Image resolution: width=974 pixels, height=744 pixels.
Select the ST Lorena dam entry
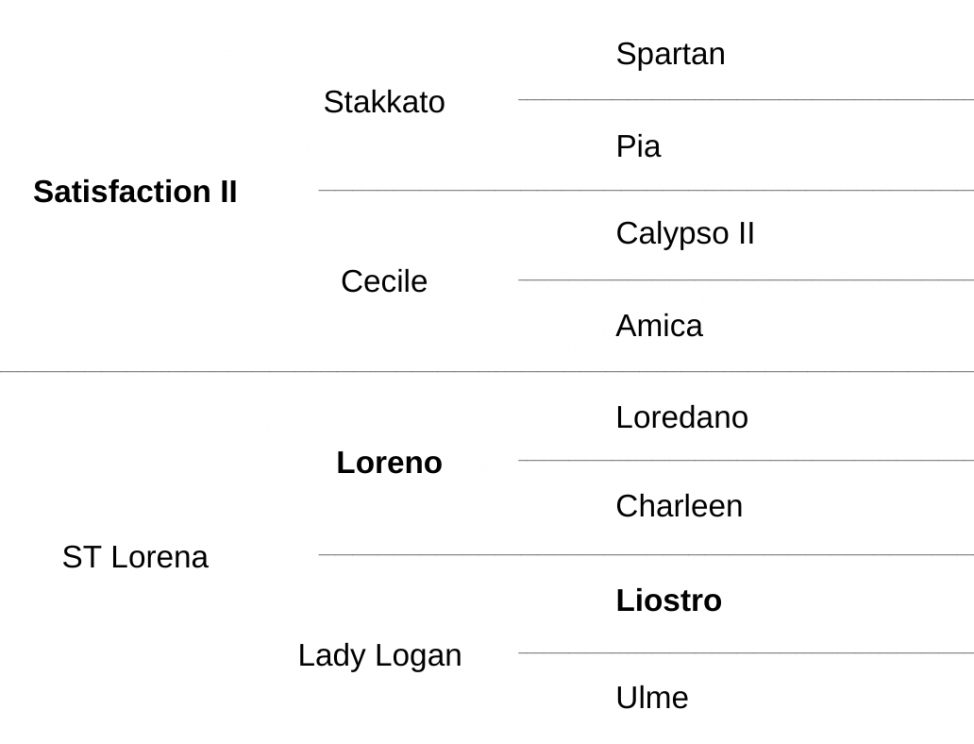pos(135,557)
